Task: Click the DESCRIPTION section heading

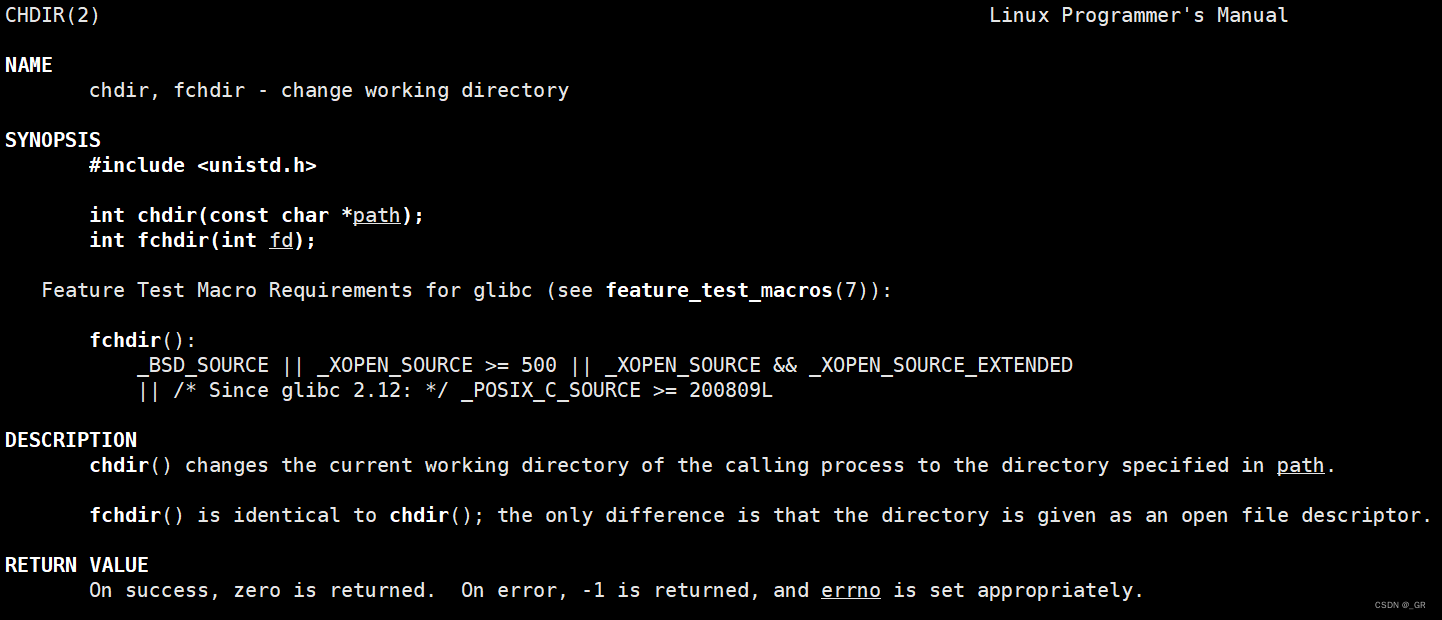Action: pyautogui.click(x=71, y=440)
